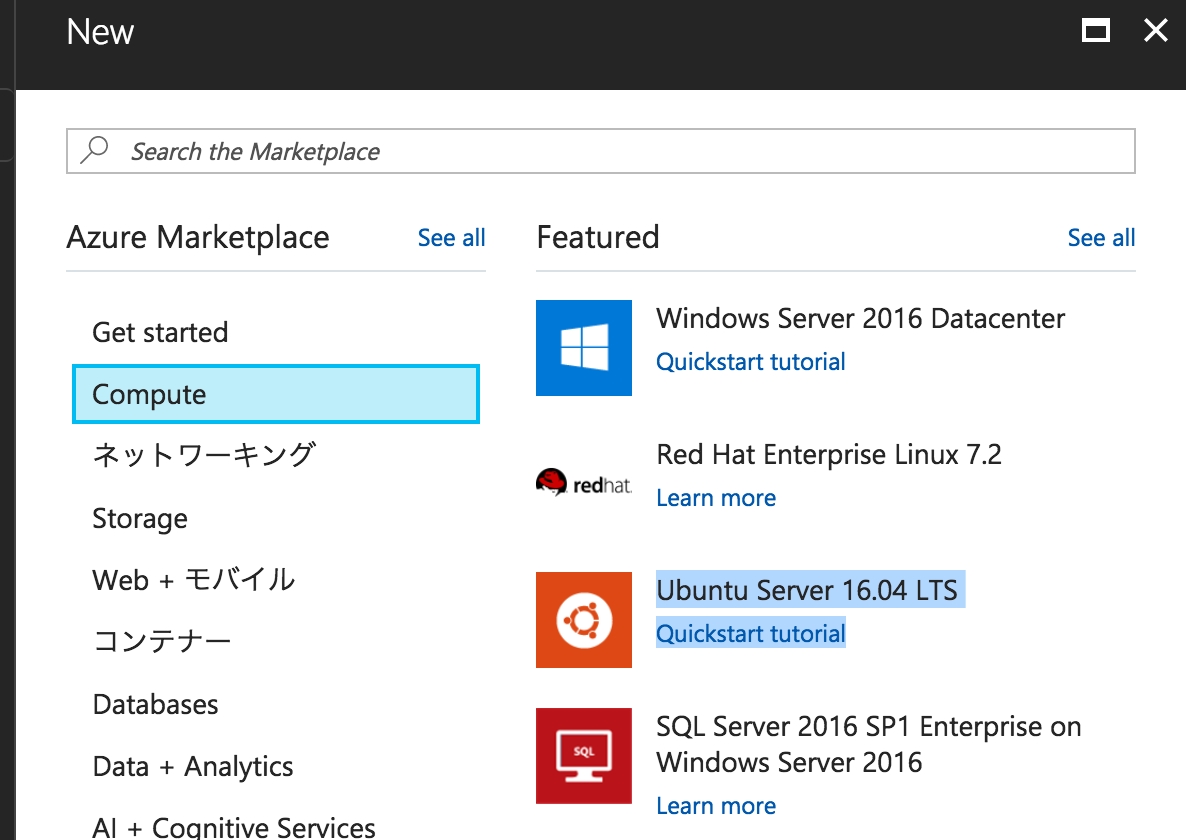This screenshot has width=1186, height=840.
Task: Select the Web + モバイル category
Action: (193, 580)
